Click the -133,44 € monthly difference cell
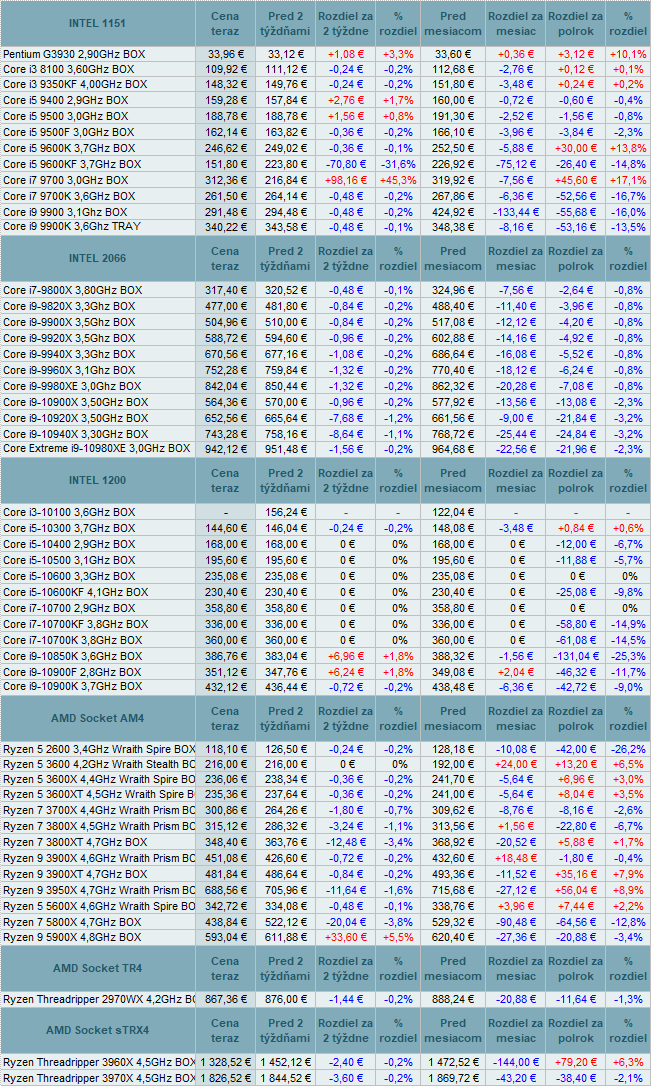 pyautogui.click(x=516, y=212)
